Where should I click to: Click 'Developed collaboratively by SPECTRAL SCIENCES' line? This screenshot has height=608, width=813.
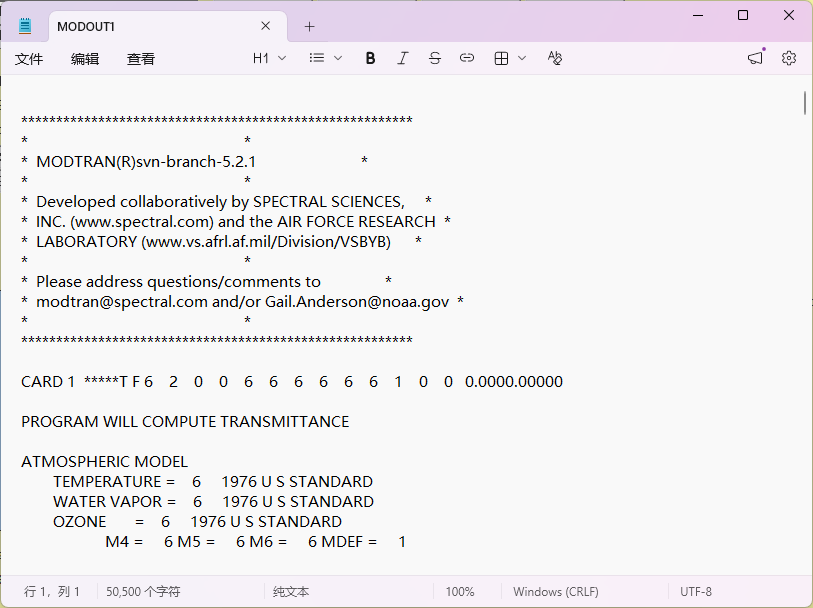pos(227,202)
